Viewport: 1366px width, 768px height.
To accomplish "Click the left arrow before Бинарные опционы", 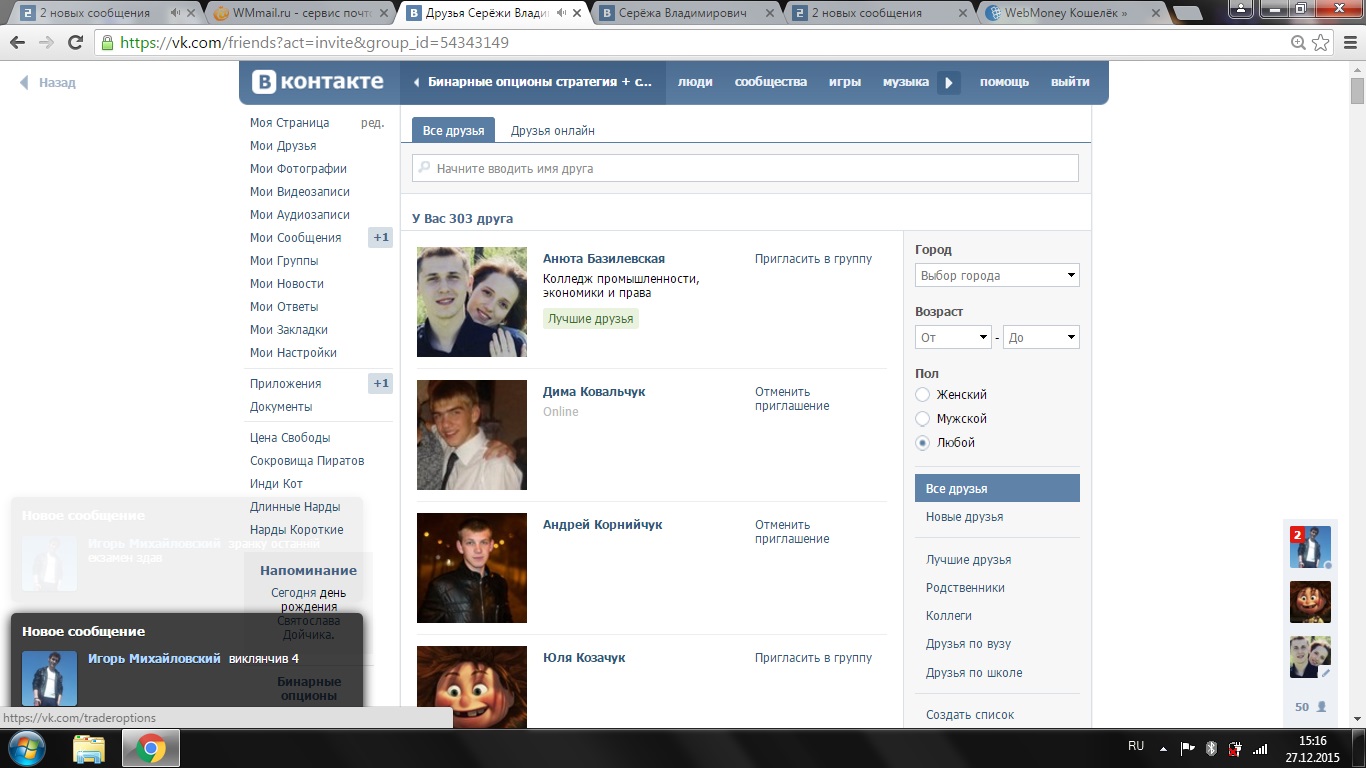I will click(x=417, y=82).
